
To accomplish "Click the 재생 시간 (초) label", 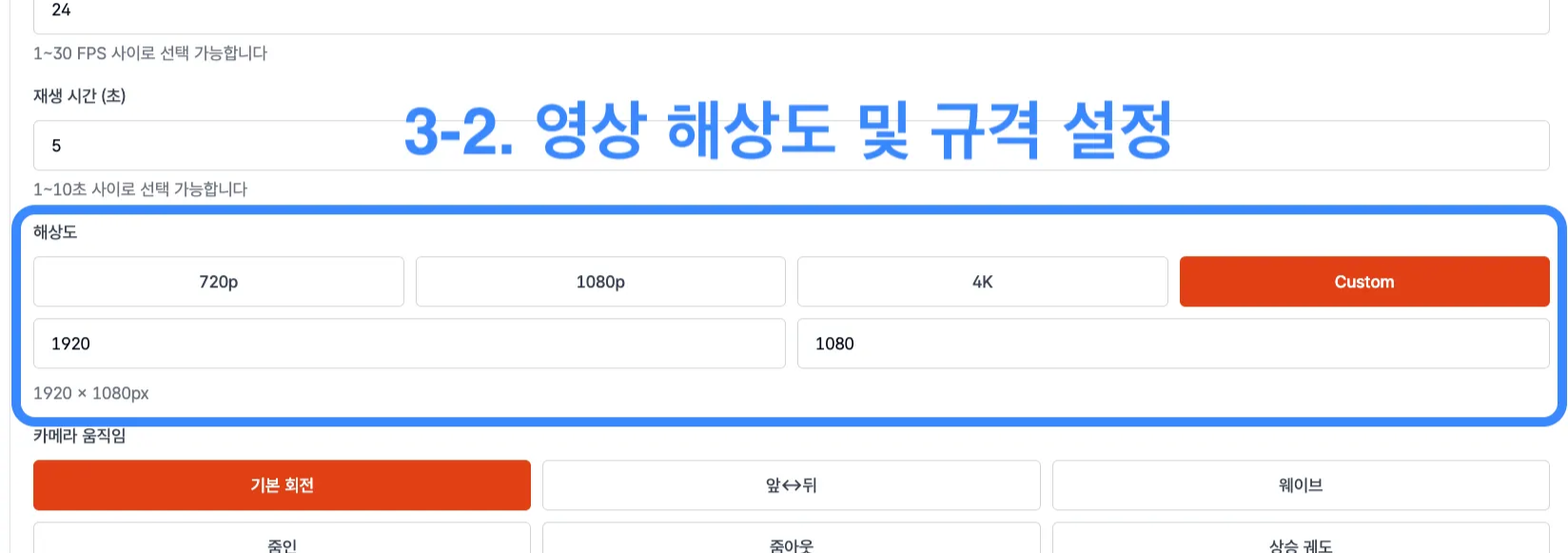I will pyautogui.click(x=80, y=96).
